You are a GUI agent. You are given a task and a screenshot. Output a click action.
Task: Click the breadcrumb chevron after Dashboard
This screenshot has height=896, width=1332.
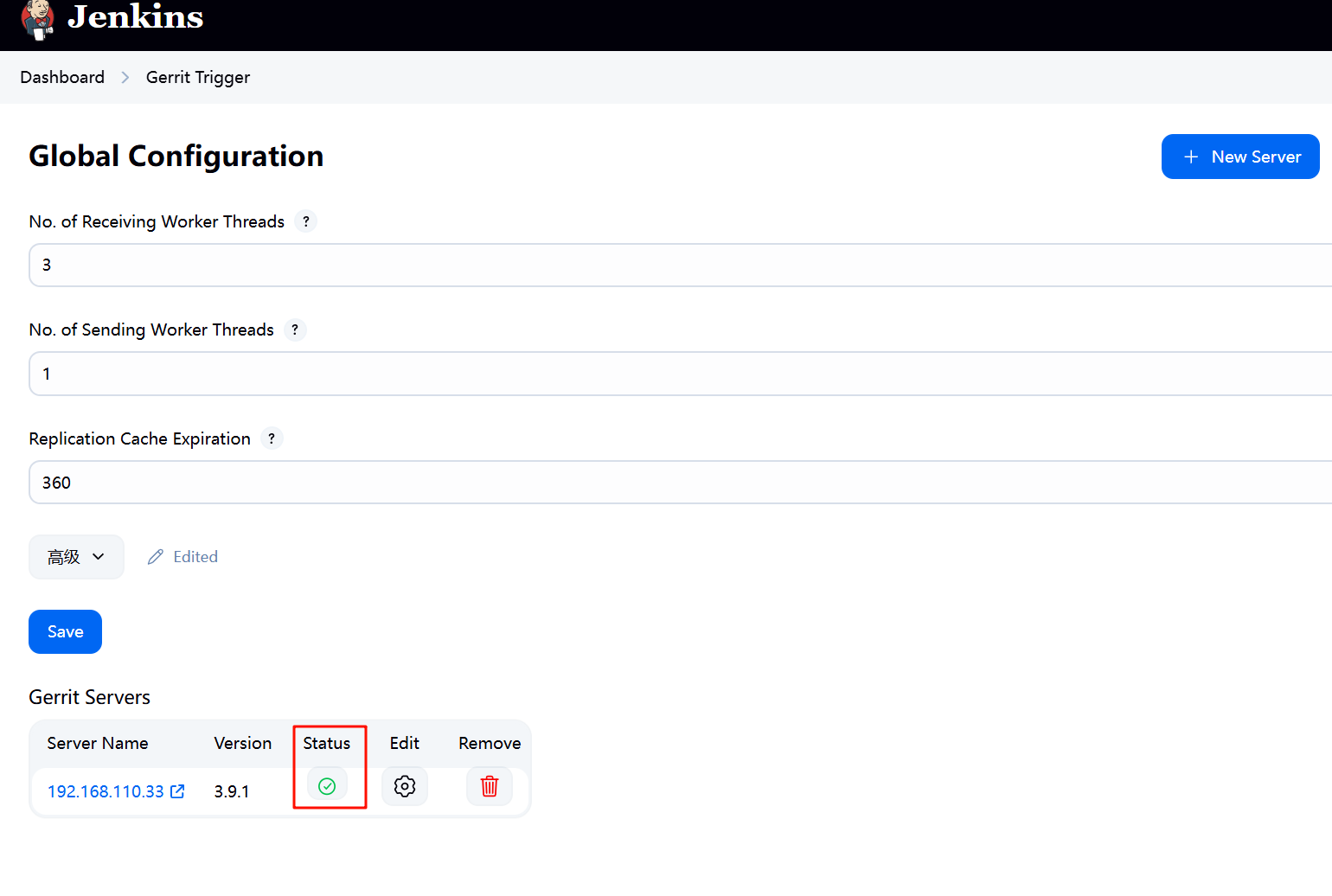tap(125, 78)
